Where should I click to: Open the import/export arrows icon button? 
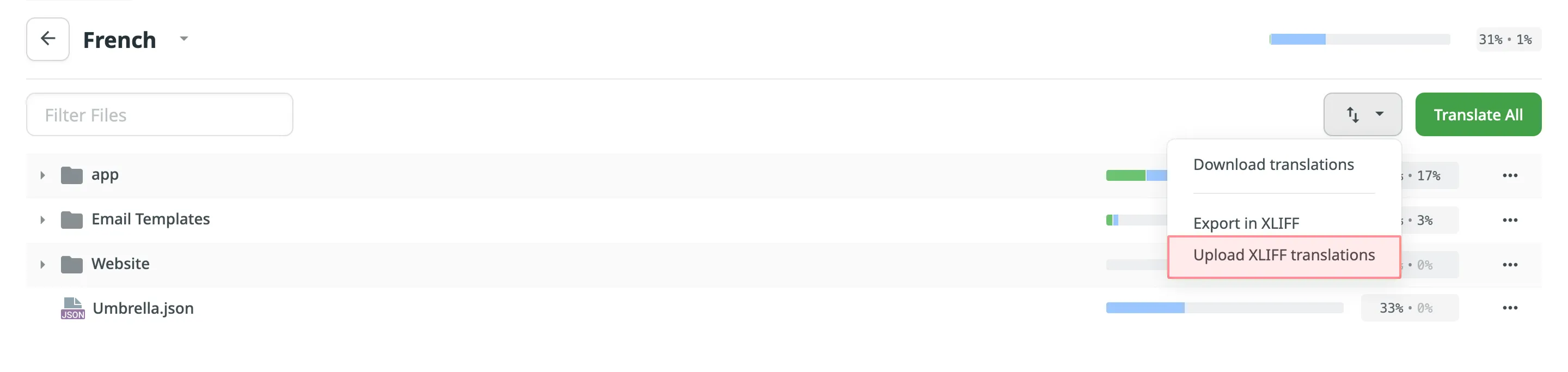pyautogui.click(x=1352, y=114)
